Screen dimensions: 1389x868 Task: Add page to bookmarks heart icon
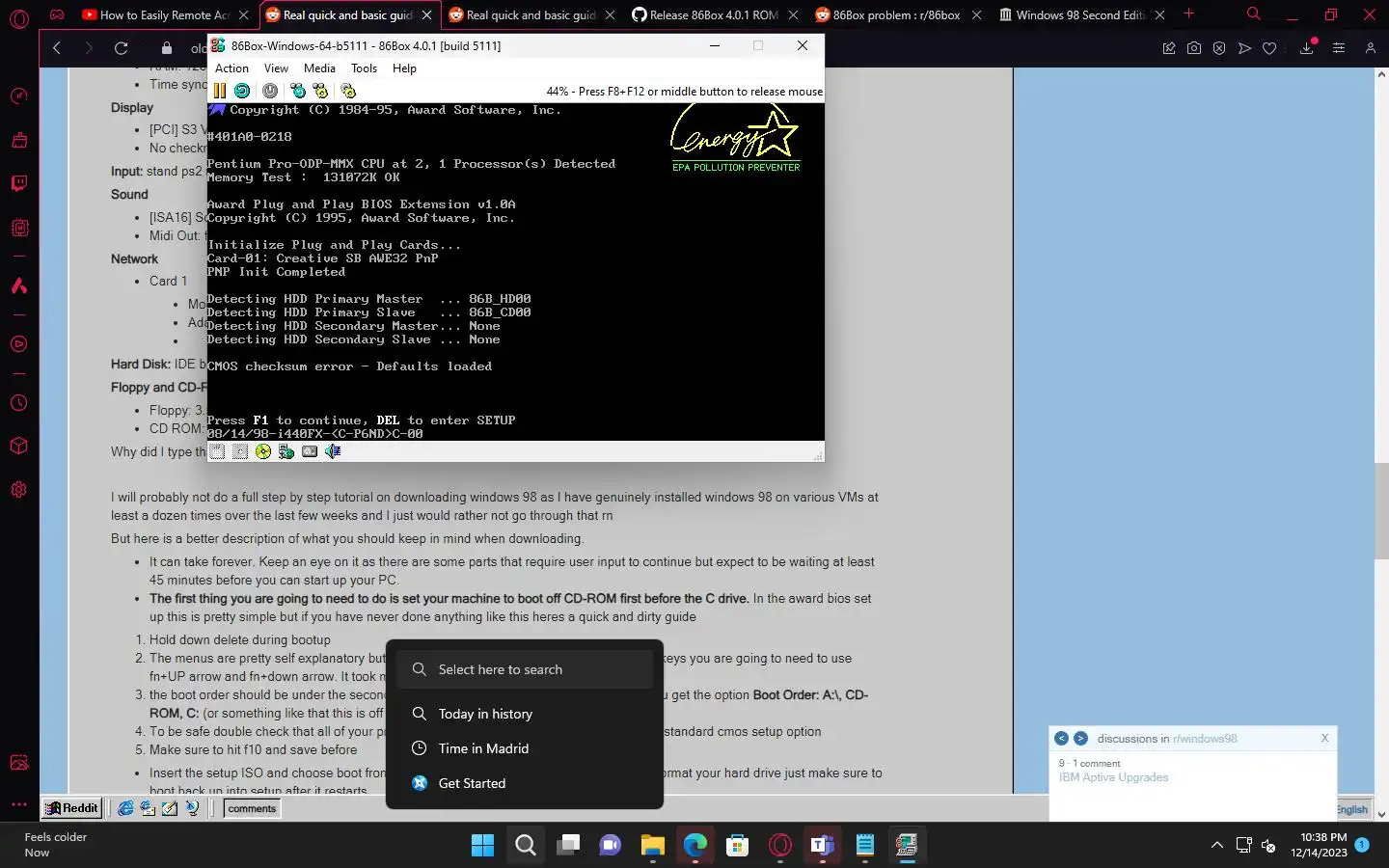[x=1269, y=47]
